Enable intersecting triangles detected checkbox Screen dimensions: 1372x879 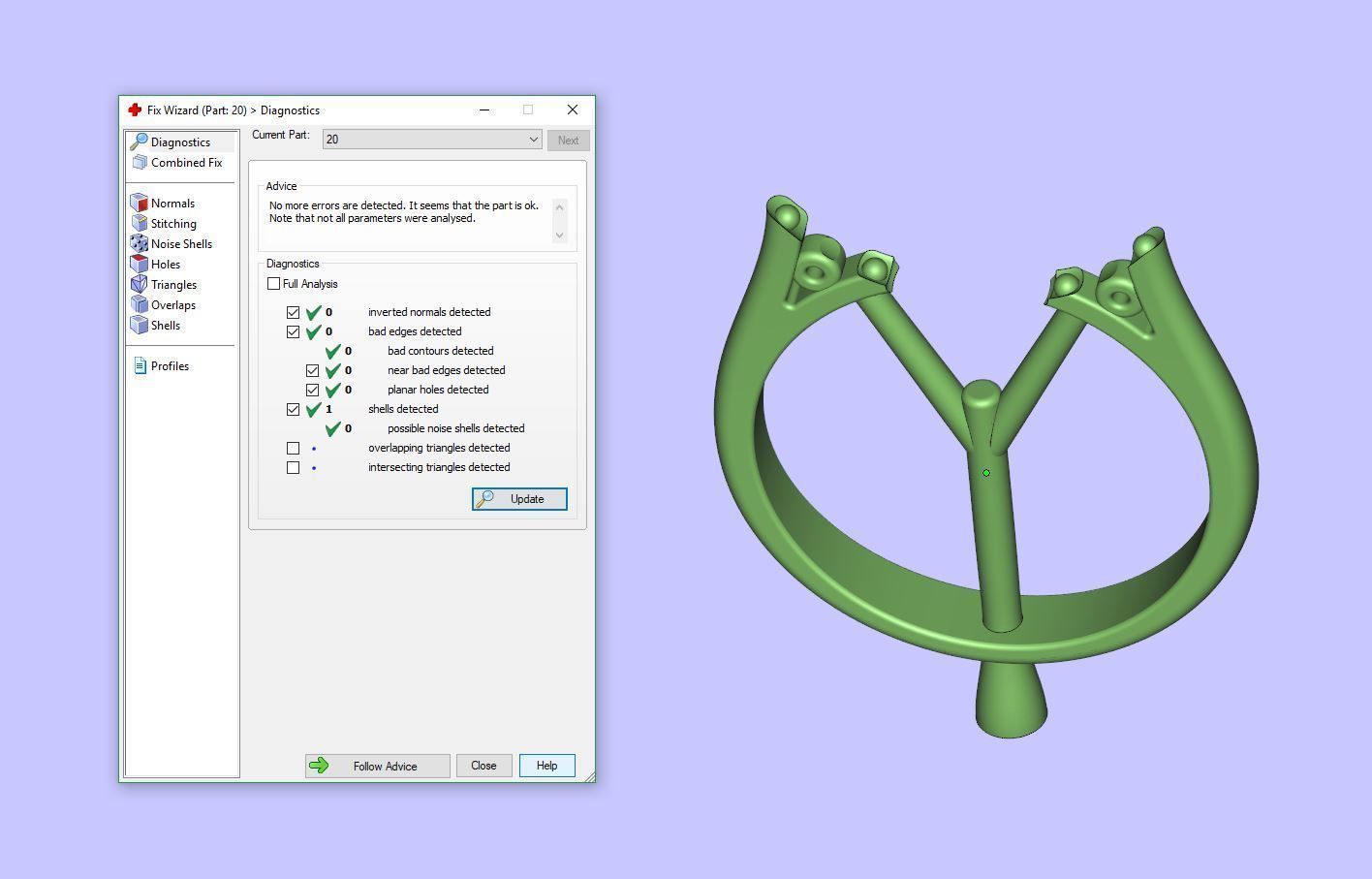(293, 468)
